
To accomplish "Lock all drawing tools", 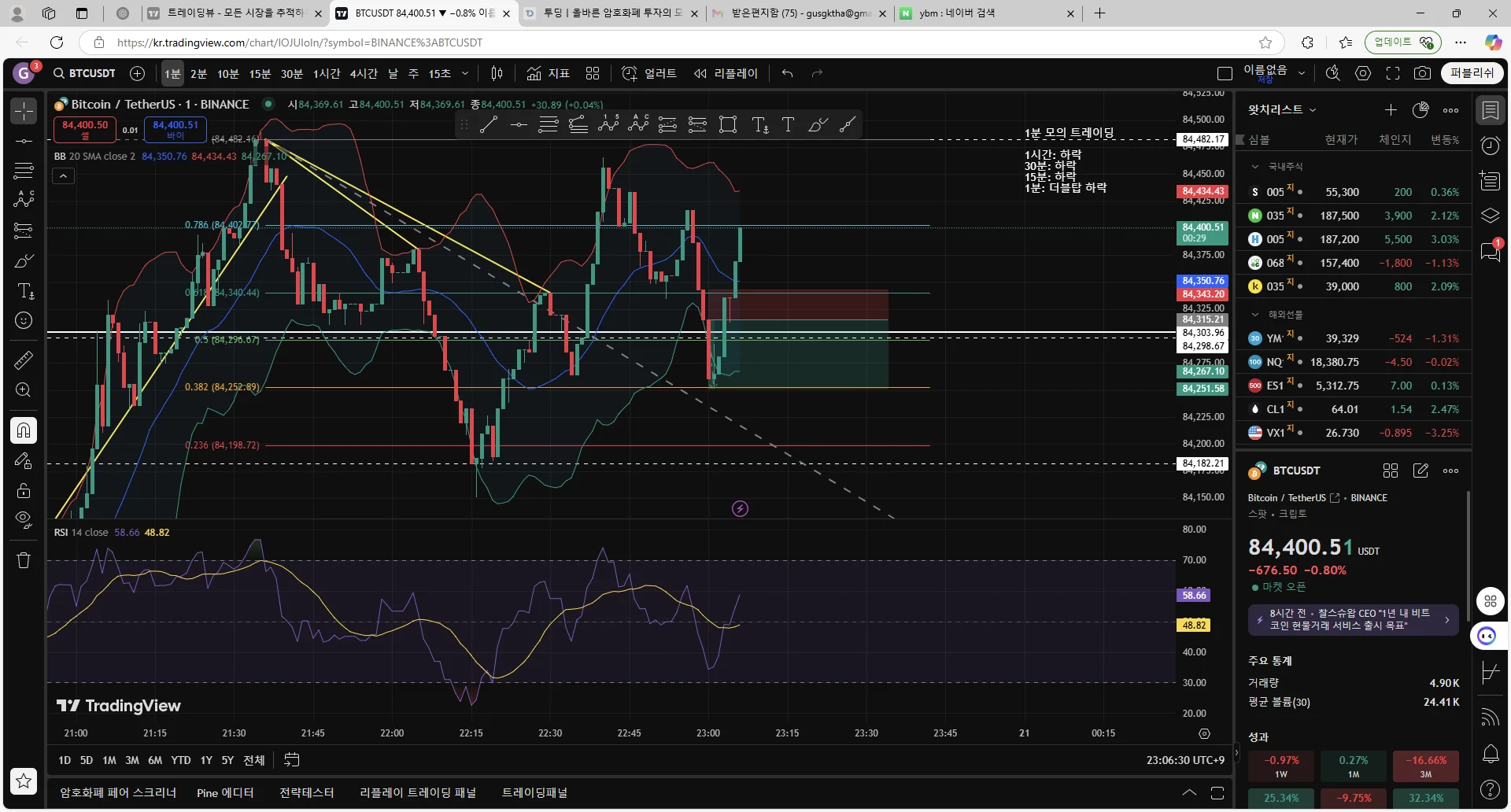I will click(24, 491).
